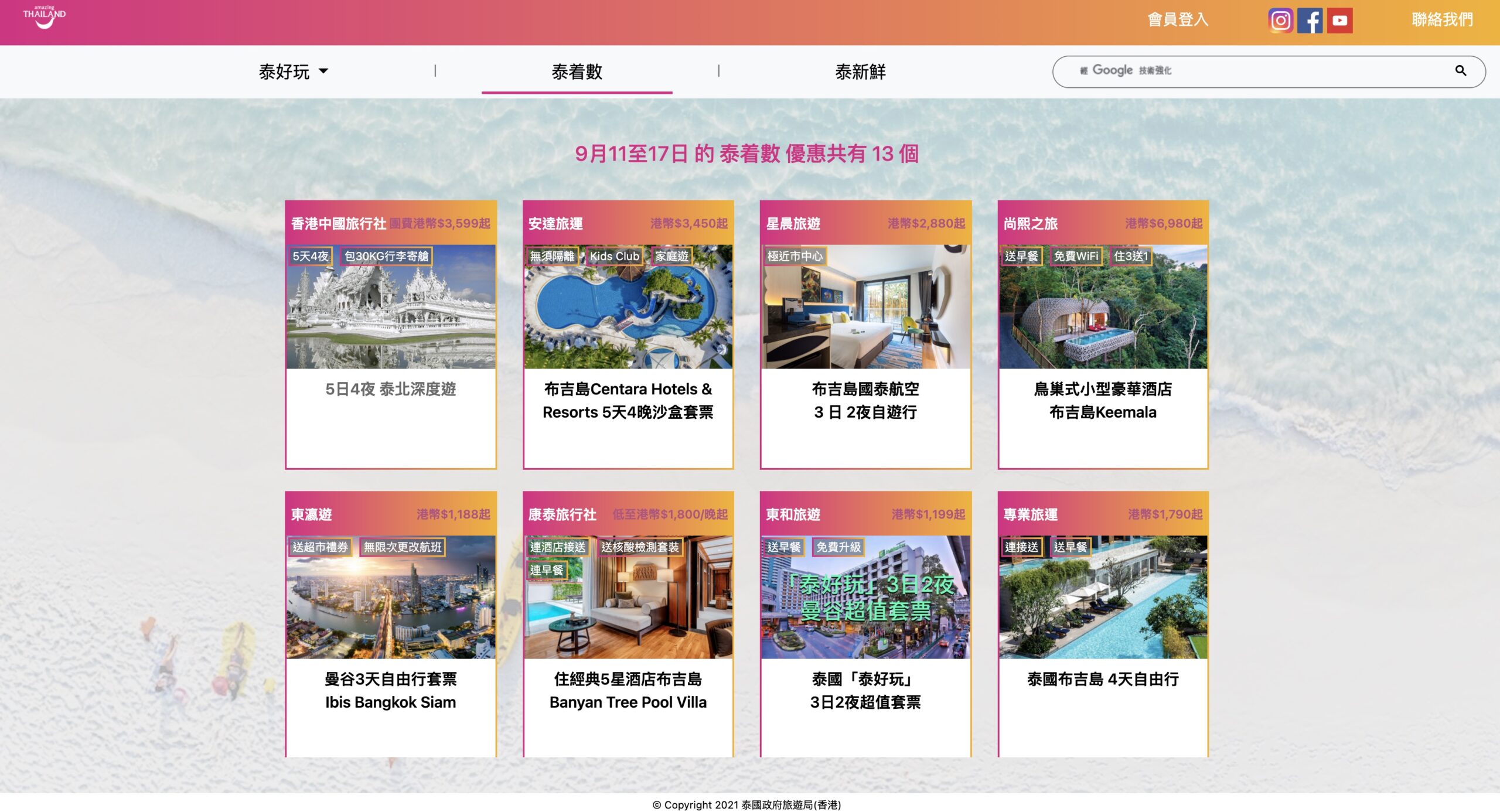1500x812 pixels.
Task: Open the Facebook icon link
Action: (1310, 21)
